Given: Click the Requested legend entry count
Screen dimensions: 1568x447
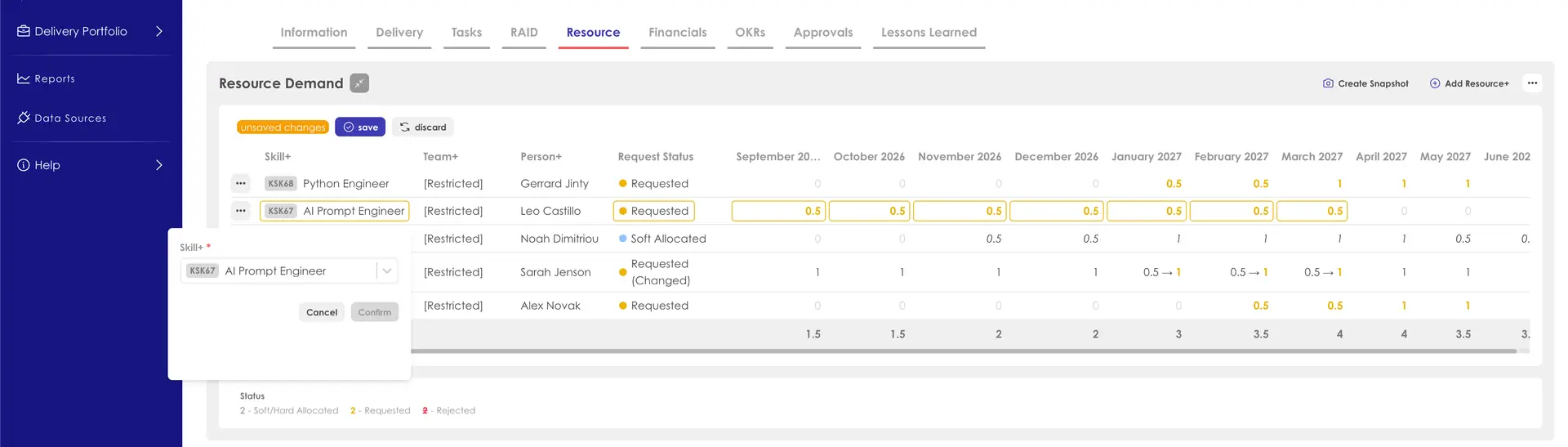Looking at the screenshot, I should 353,411.
